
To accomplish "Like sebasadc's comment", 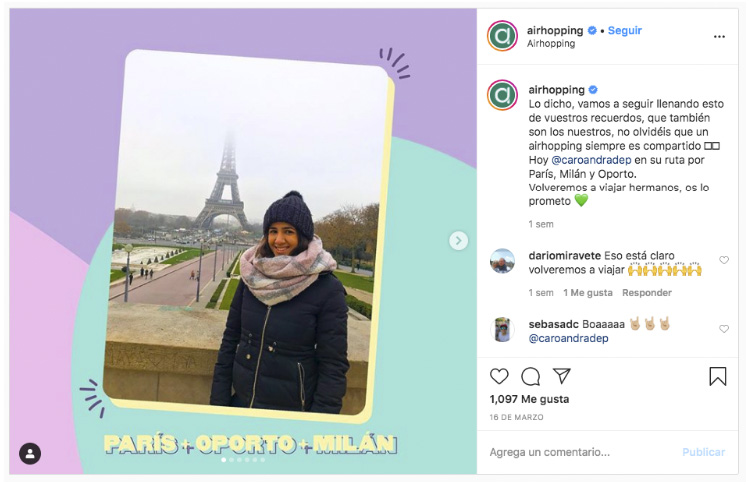I will click(x=724, y=329).
